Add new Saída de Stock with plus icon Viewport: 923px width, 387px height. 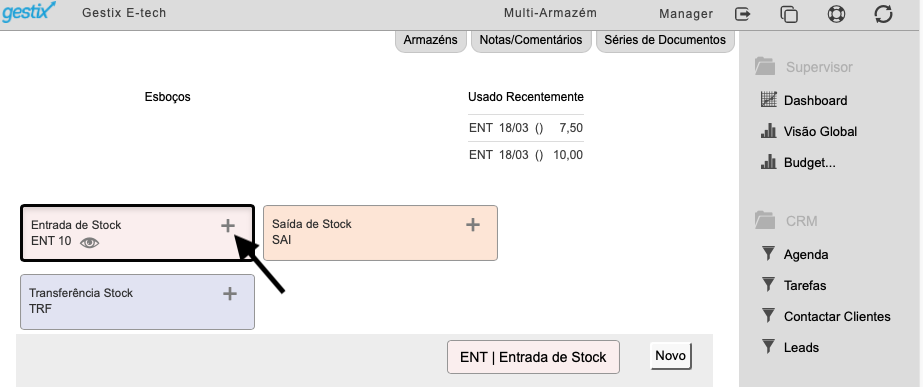(x=473, y=224)
